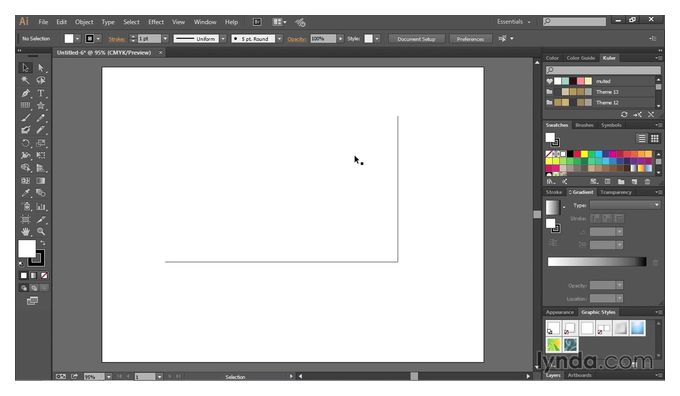Select the Artboard tool
The image size is (680, 396).
click(26, 219)
